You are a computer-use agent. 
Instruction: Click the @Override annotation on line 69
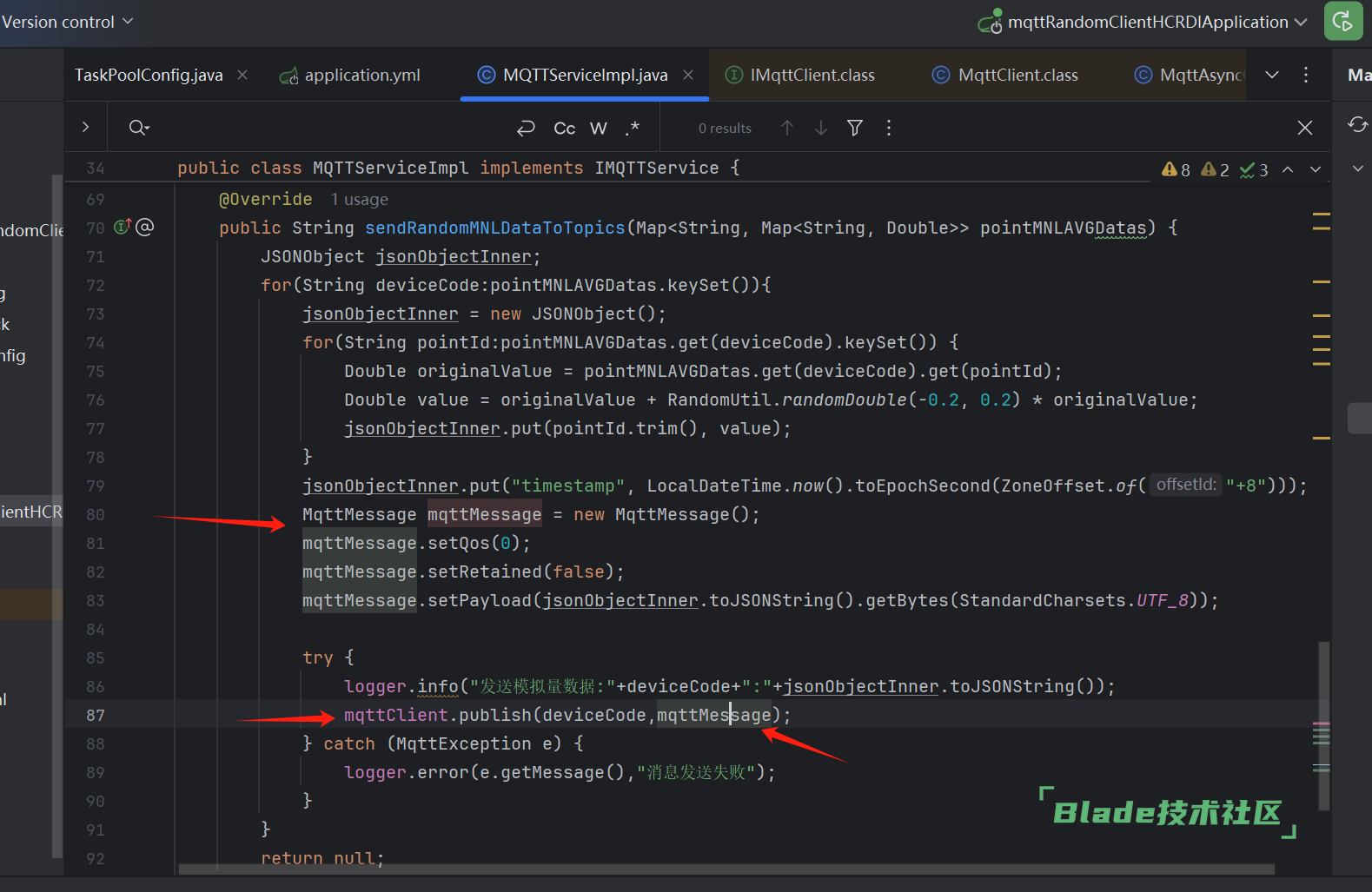pos(266,200)
